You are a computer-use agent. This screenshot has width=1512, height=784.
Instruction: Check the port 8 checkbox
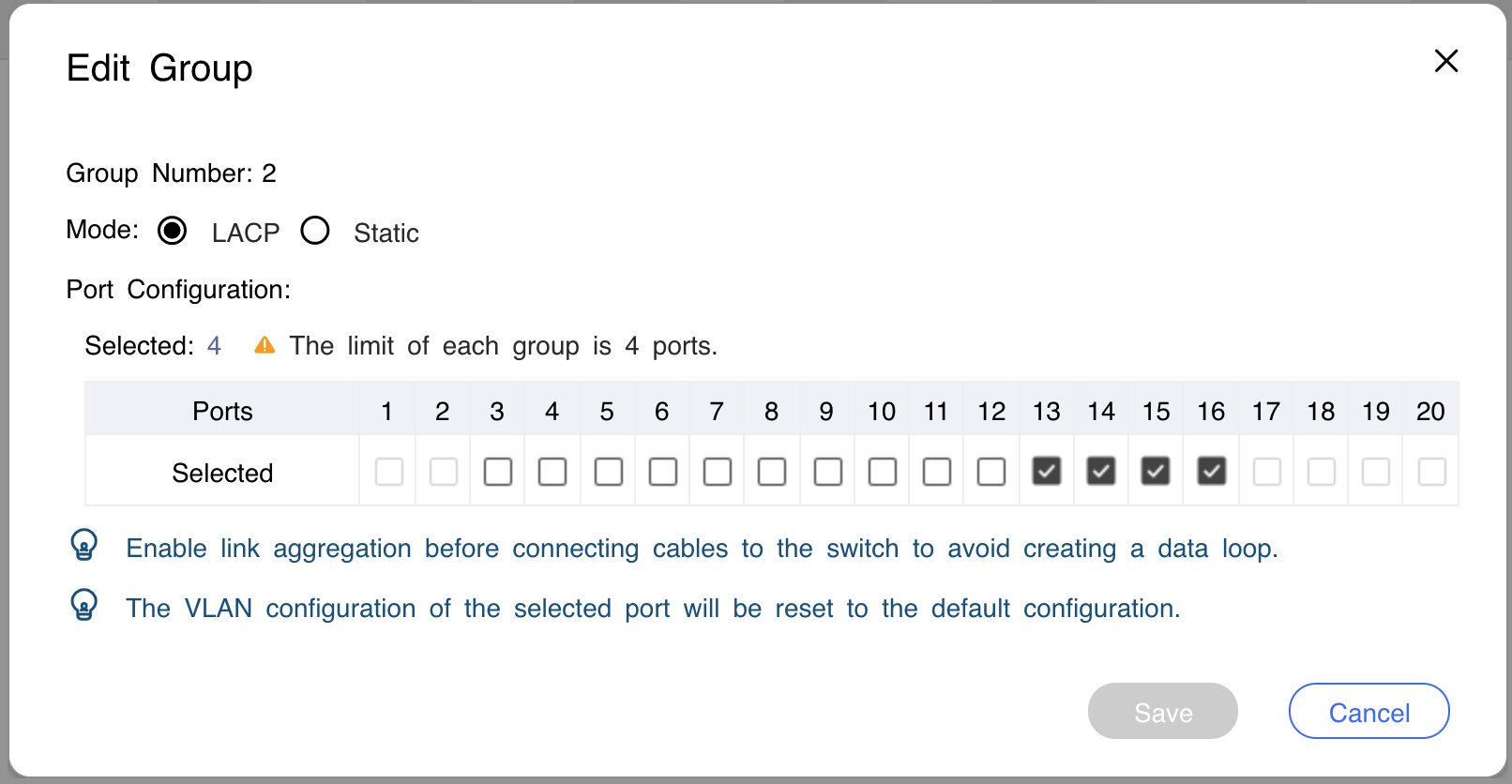(772, 472)
